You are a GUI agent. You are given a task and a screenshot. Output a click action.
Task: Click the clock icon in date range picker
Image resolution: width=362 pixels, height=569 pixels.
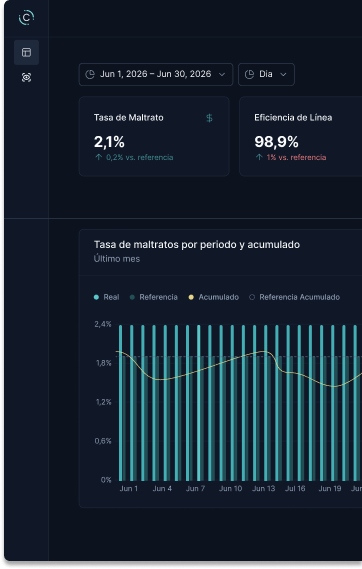(90, 74)
